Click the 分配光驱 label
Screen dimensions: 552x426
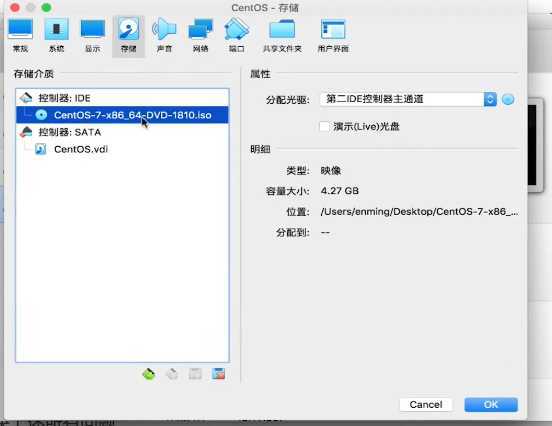tap(288, 100)
